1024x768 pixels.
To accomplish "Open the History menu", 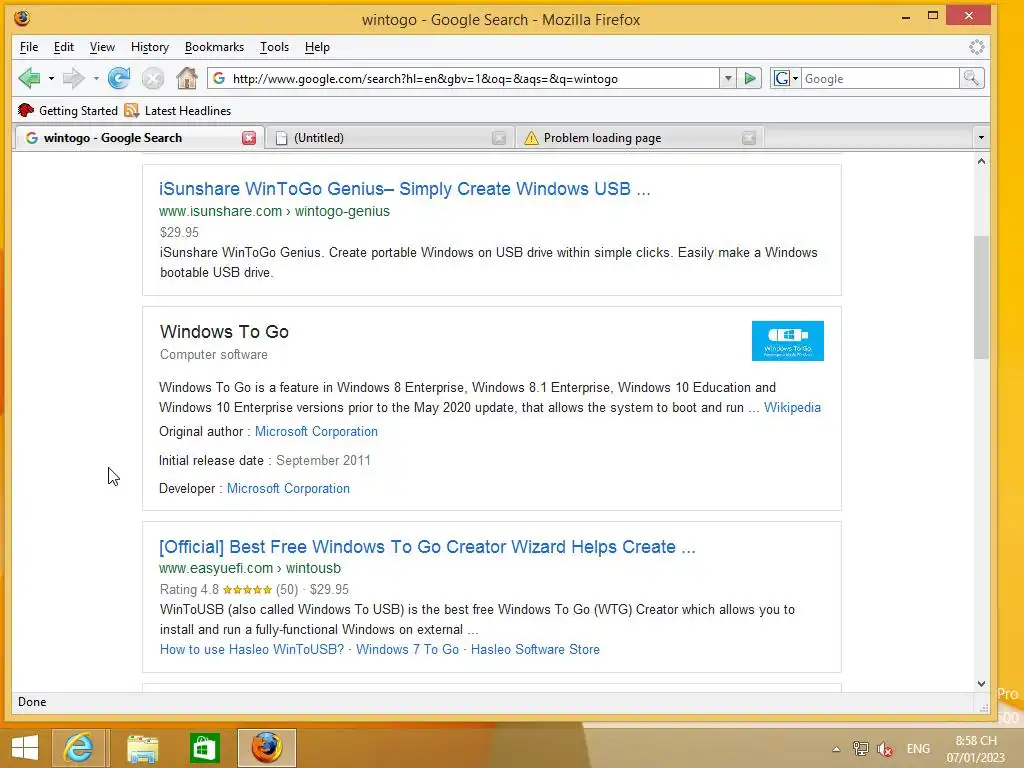I will point(150,47).
